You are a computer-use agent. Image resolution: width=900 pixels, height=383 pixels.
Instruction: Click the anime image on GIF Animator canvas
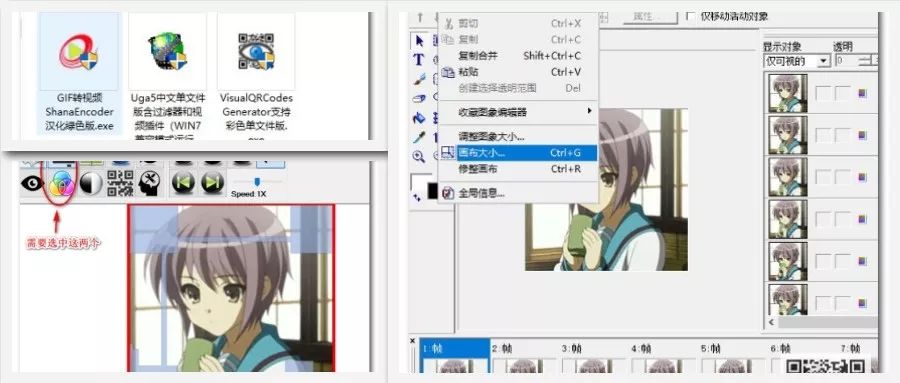pos(607,189)
